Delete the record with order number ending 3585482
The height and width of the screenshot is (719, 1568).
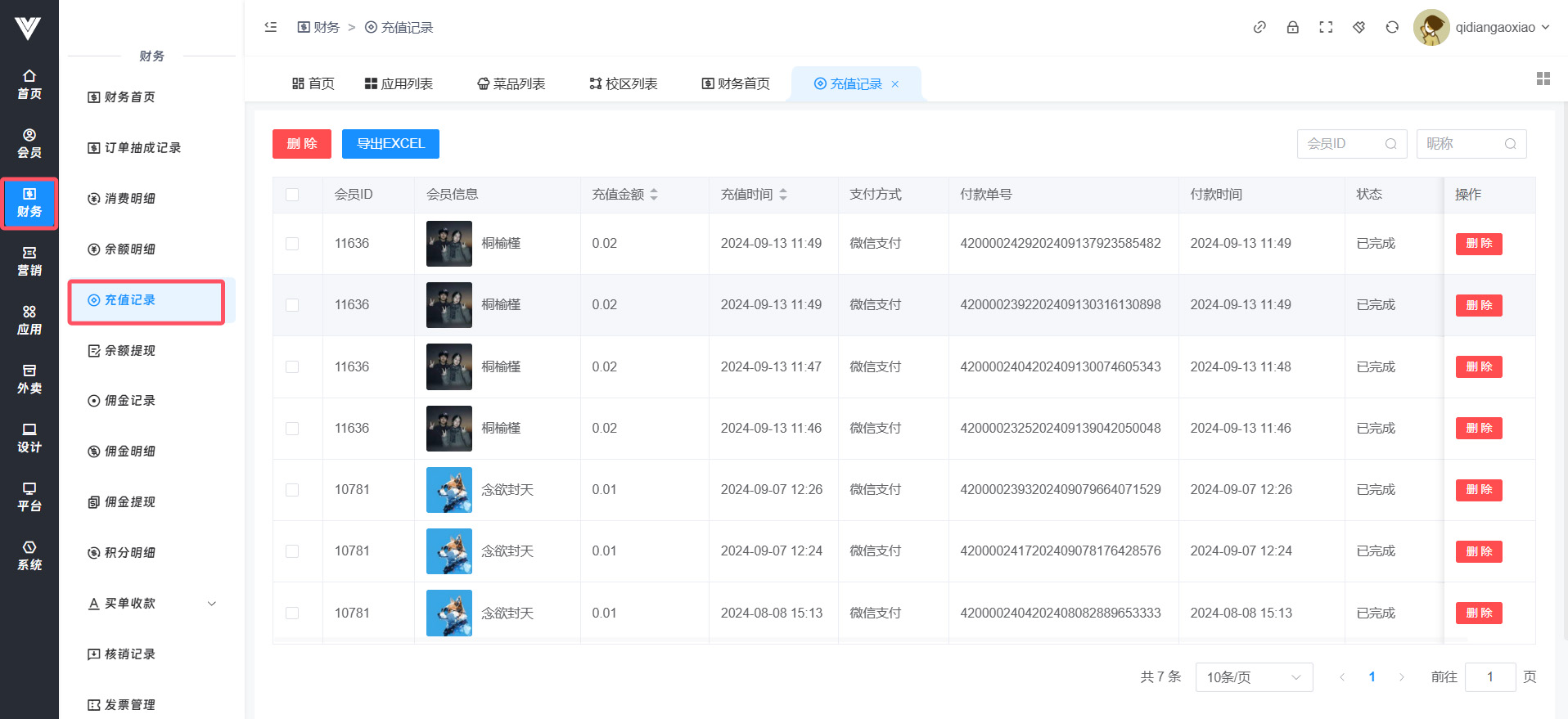(x=1478, y=244)
